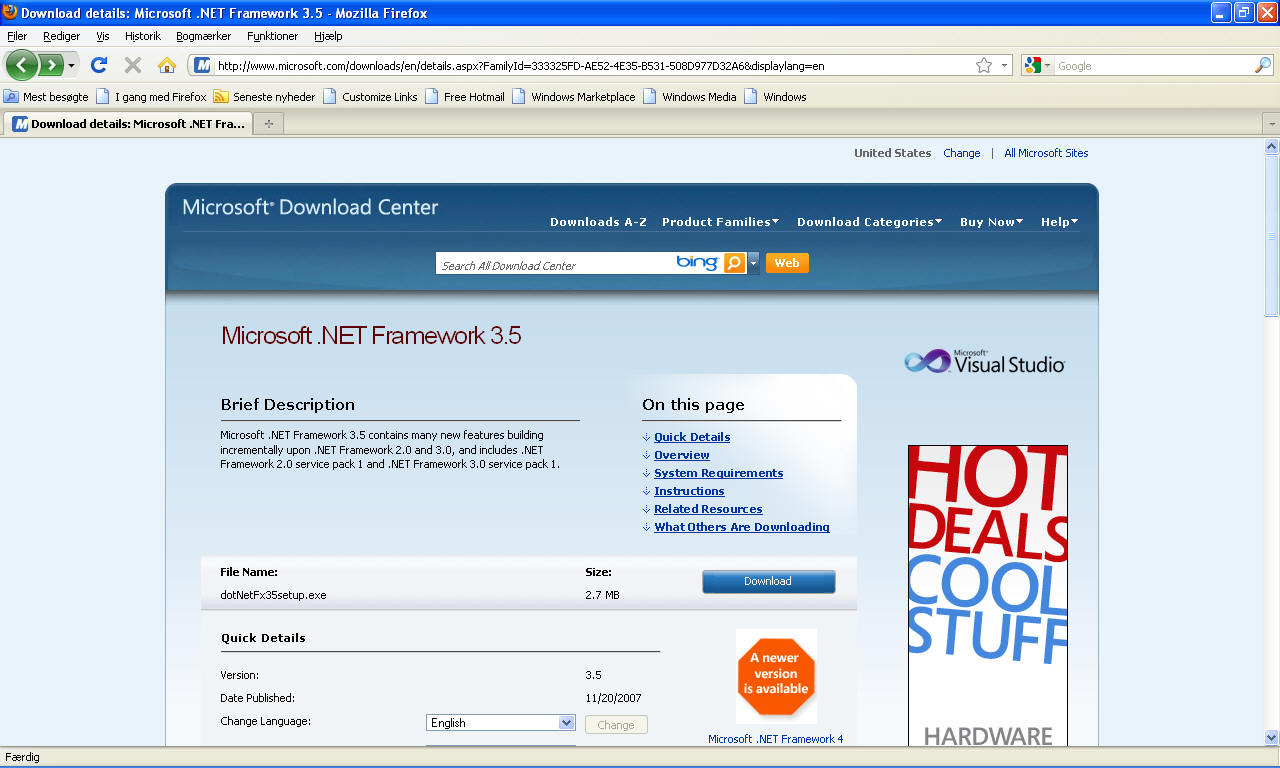Open the Funktioner menu
Viewport: 1280px width, 768px height.
pyautogui.click(x=273, y=36)
